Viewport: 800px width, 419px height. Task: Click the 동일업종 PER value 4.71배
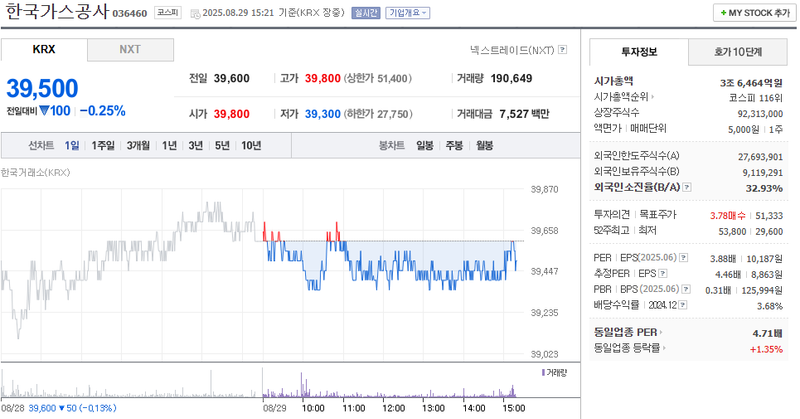(x=767, y=333)
